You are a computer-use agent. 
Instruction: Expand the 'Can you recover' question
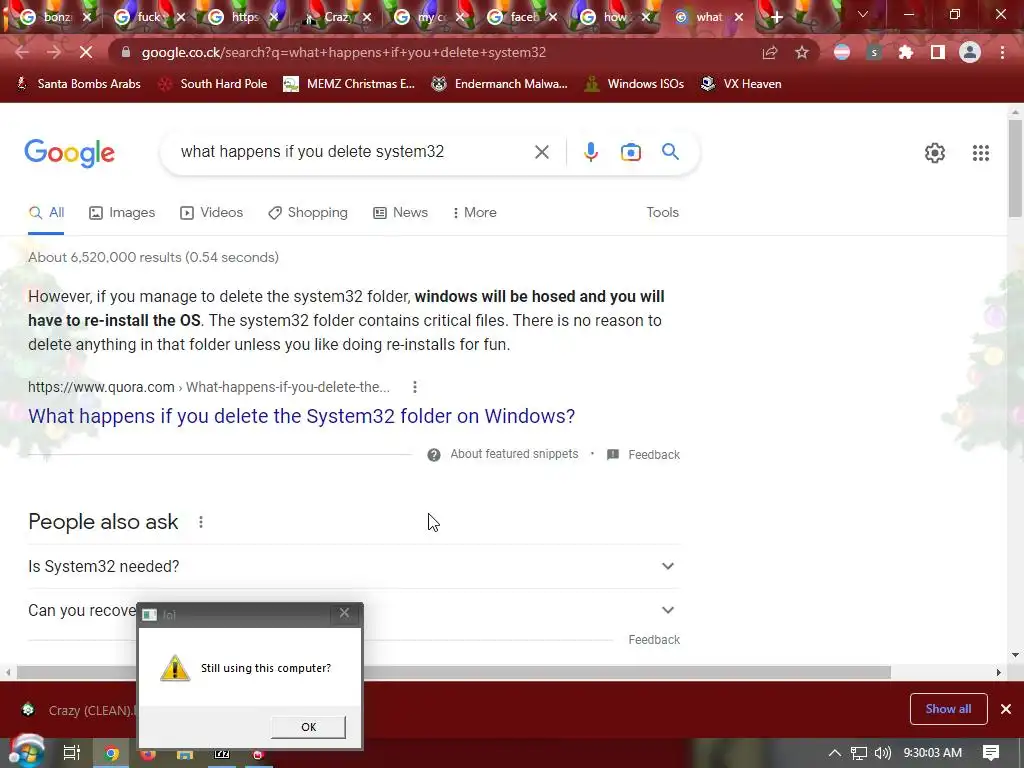(353, 610)
